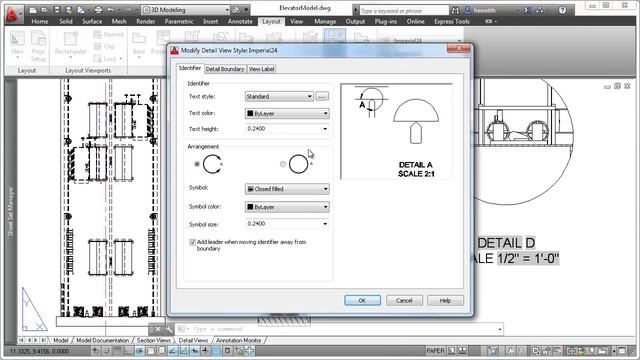Image resolution: width=640 pixels, height=360 pixels.
Task: Click the black swatch in Text color field
Action: (x=250, y=113)
